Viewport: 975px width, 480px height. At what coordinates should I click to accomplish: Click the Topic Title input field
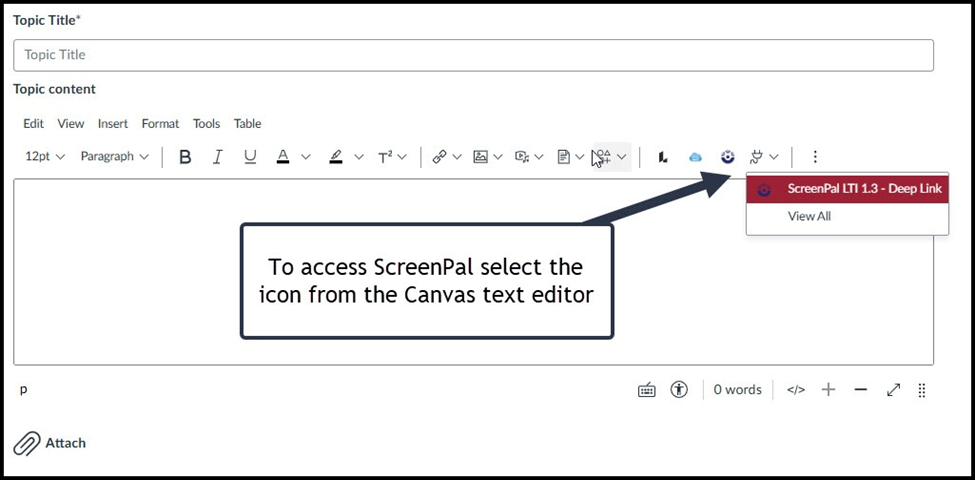click(x=473, y=55)
